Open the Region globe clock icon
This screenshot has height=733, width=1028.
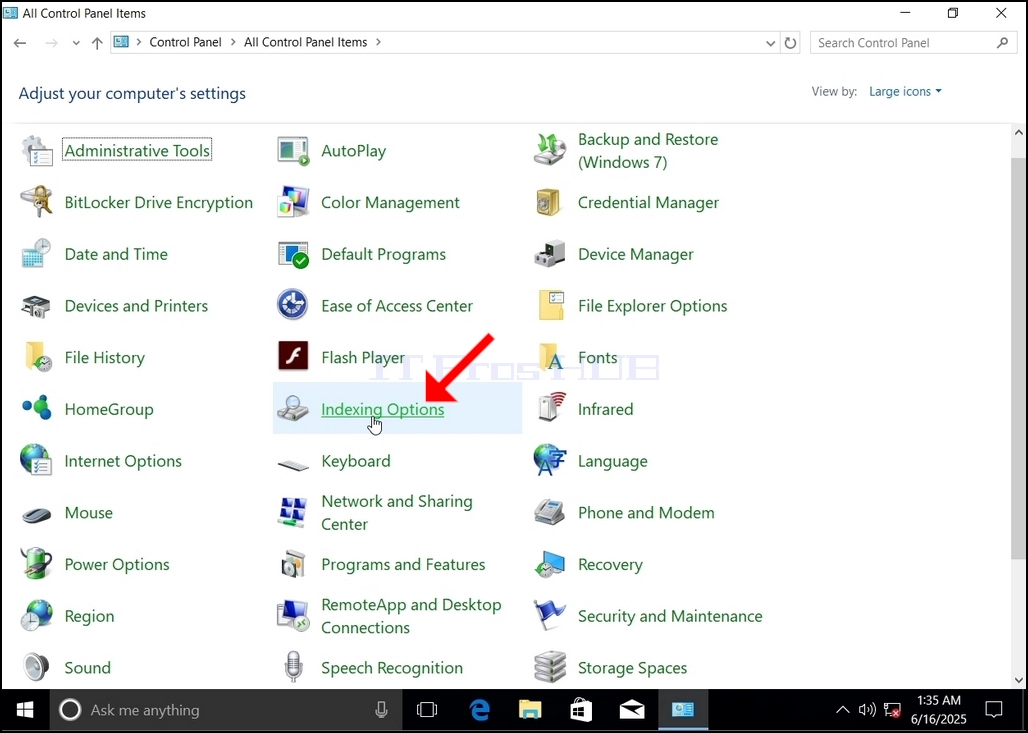coord(37,616)
